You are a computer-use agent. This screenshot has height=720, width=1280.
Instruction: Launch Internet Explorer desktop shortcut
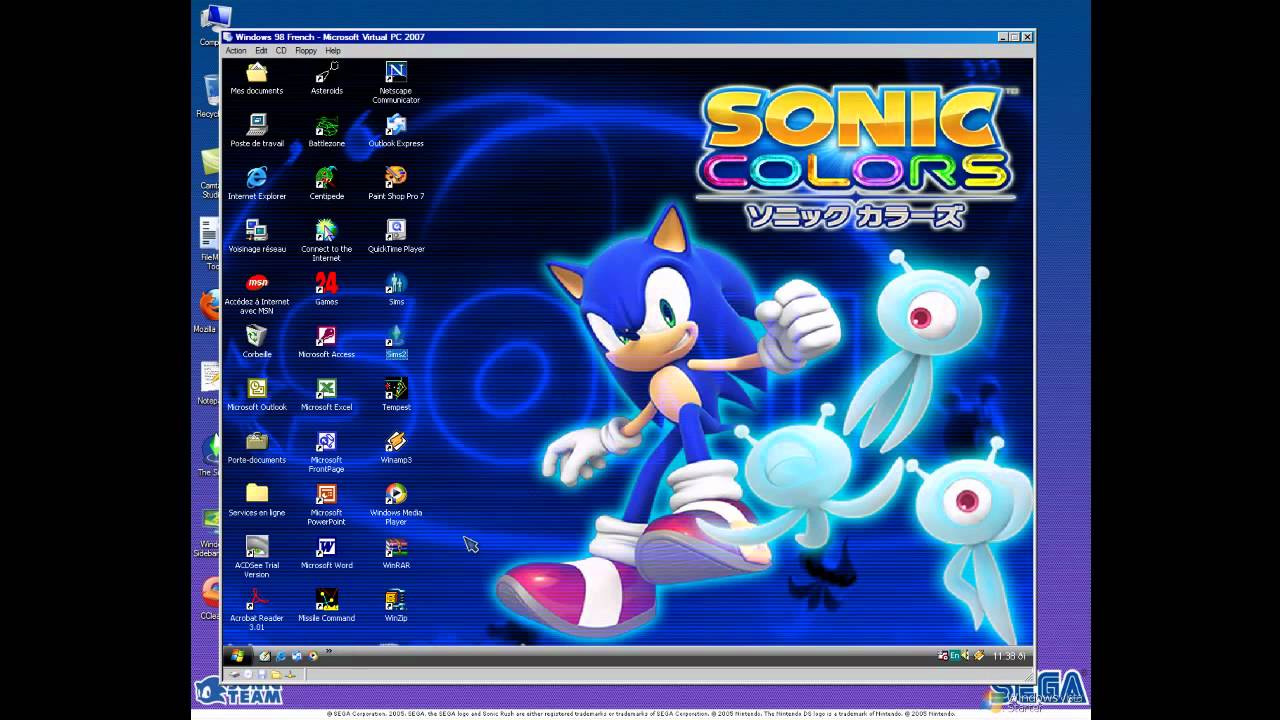[x=257, y=184]
